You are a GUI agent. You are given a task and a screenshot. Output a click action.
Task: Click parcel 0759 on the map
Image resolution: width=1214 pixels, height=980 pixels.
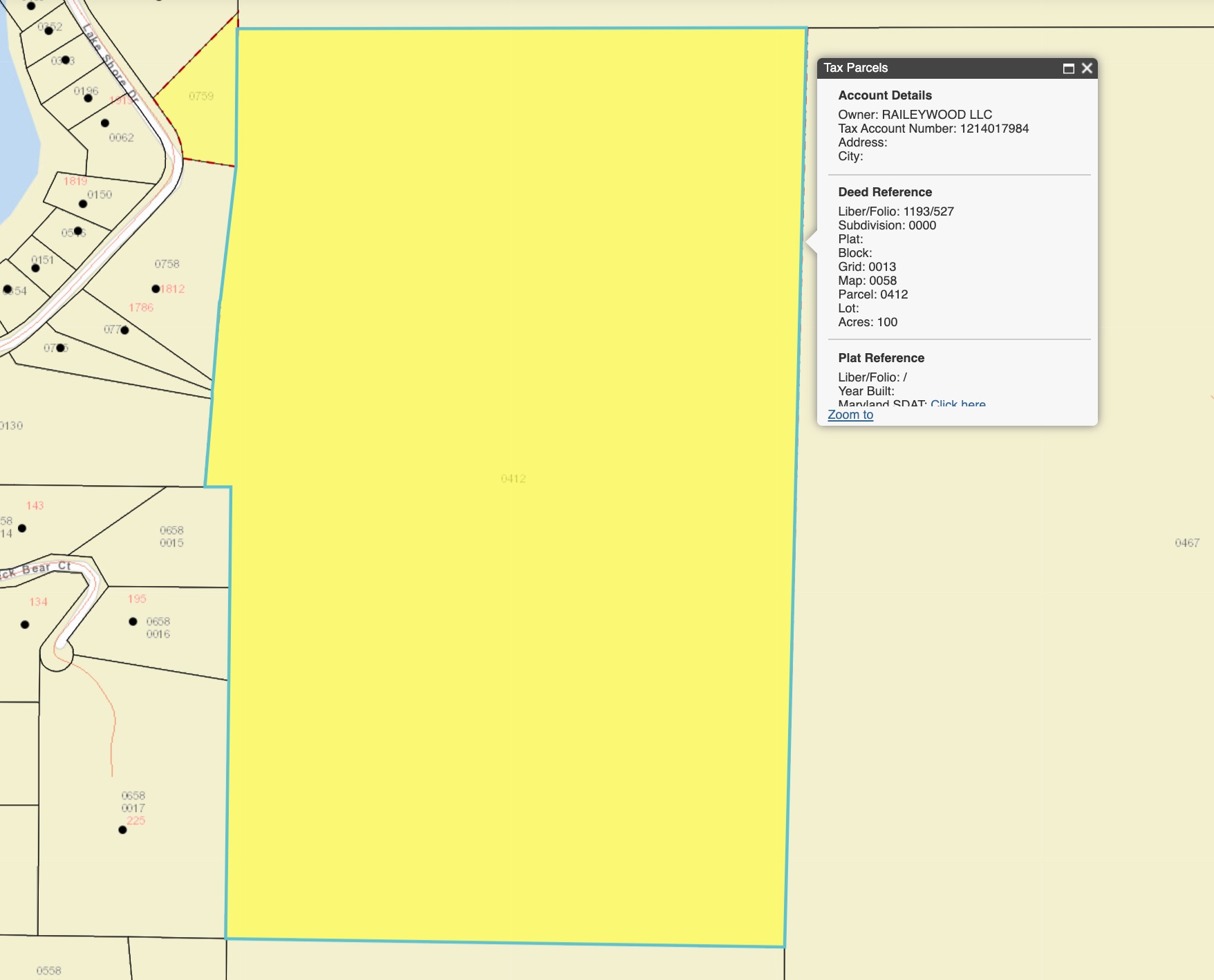tap(201, 96)
